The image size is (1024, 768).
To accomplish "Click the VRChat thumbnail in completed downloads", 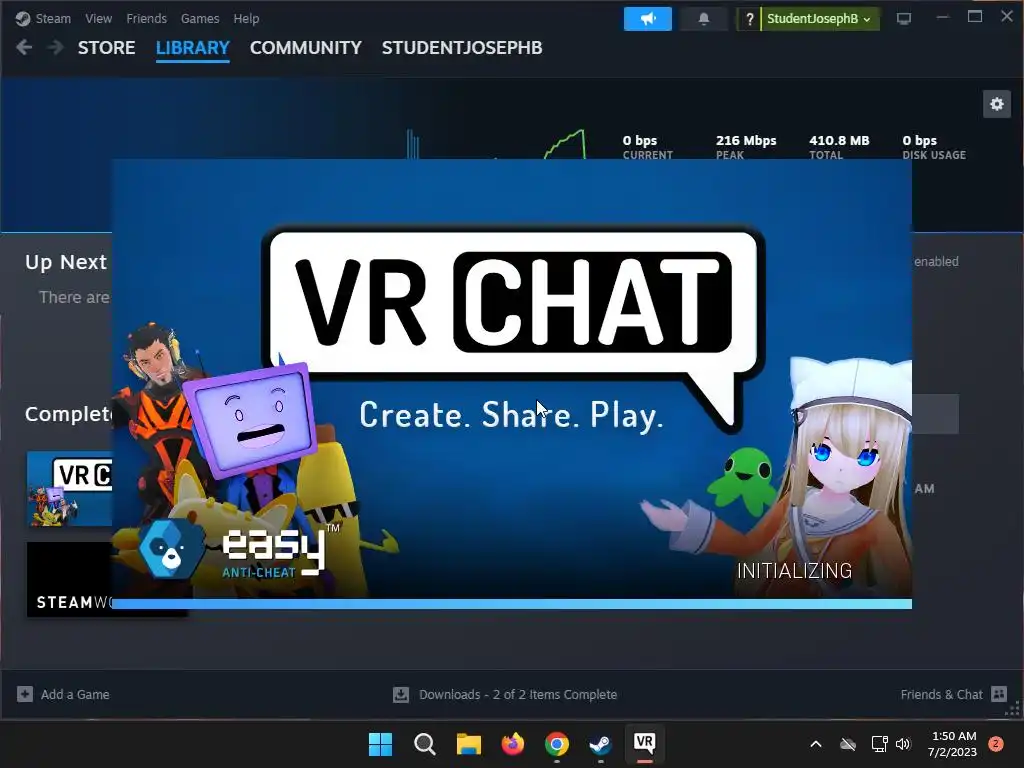I will 69,488.
